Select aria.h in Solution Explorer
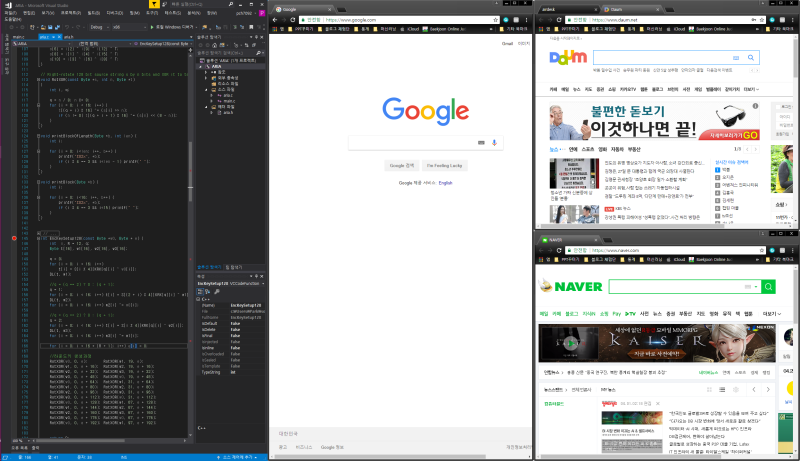The width and height of the screenshot is (800, 461). tap(228, 113)
